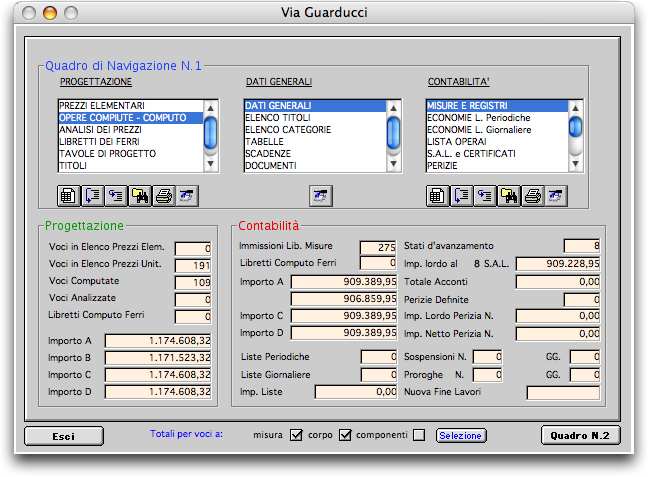The image size is (648, 477).
Task: Minimize the Via Guarducci window
Action: point(50,13)
